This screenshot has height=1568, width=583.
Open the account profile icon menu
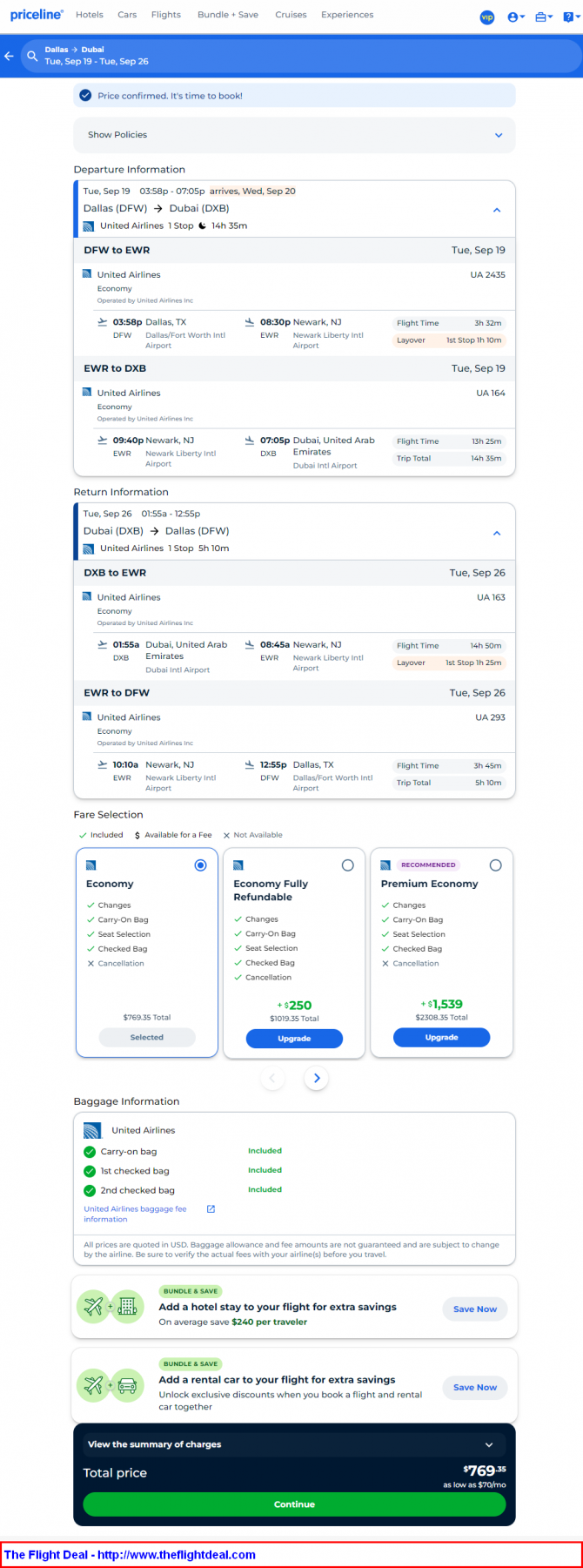513,17
